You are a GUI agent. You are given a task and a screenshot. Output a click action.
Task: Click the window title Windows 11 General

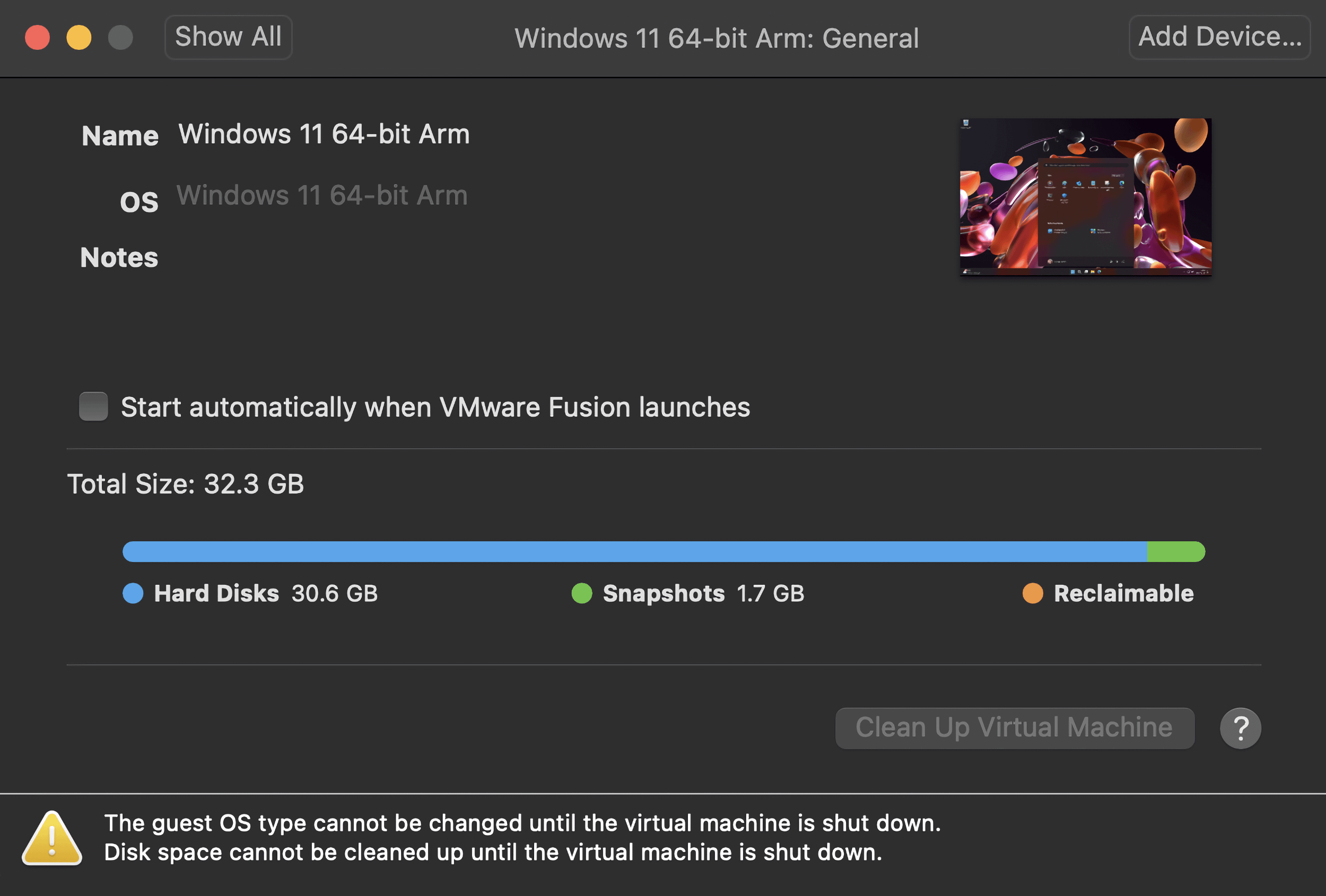coord(717,38)
